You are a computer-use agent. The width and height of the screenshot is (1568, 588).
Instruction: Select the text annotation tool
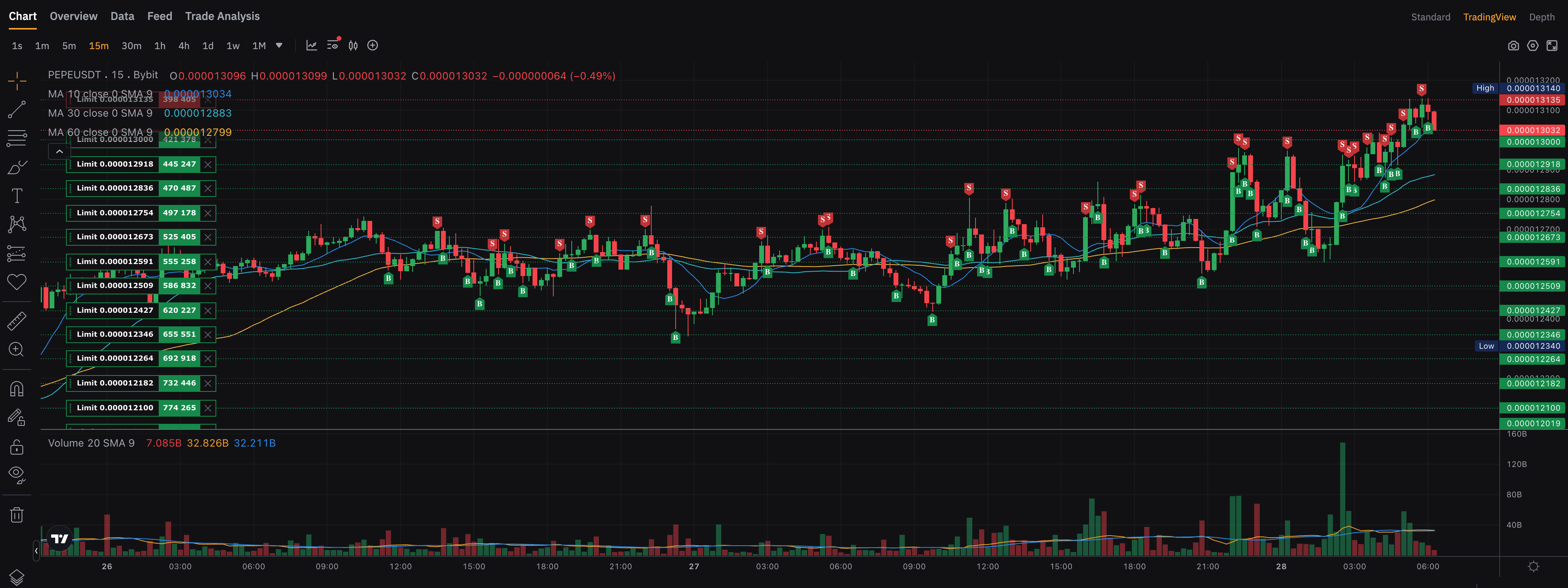tap(16, 195)
